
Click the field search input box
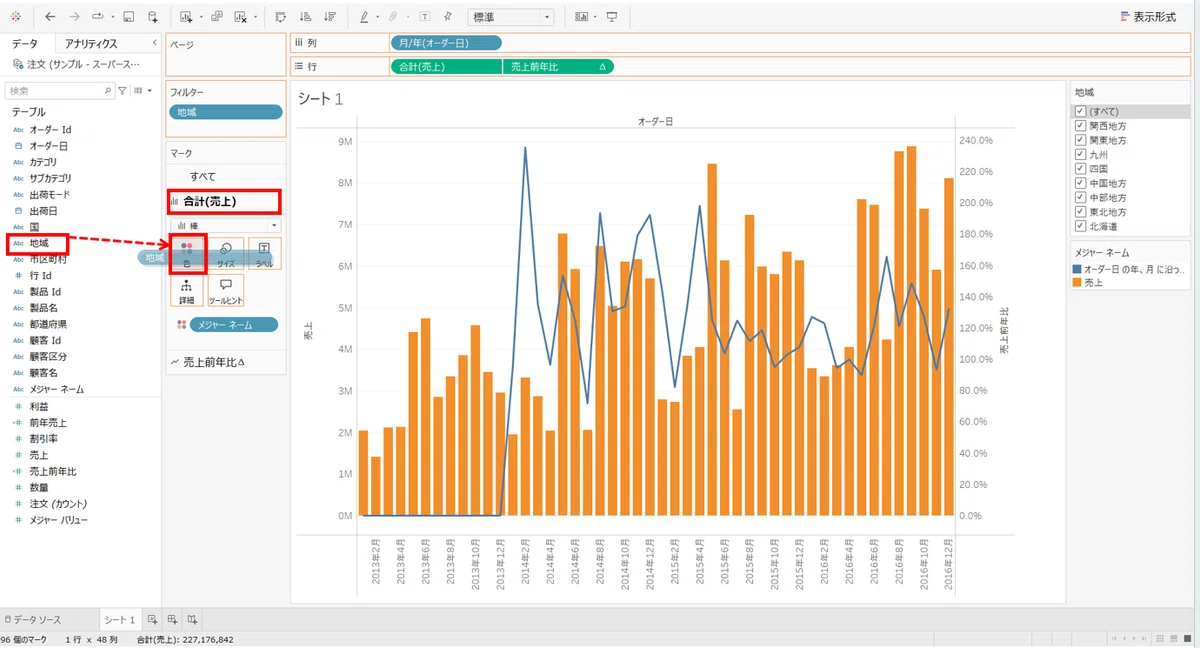pos(60,90)
